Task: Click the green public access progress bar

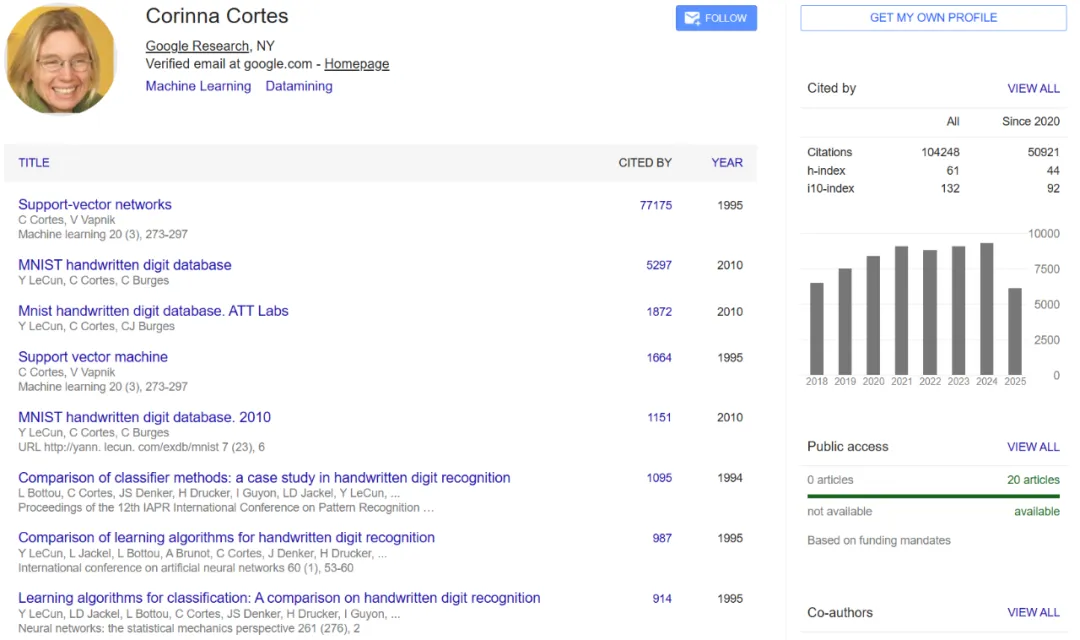Action: (x=933, y=496)
